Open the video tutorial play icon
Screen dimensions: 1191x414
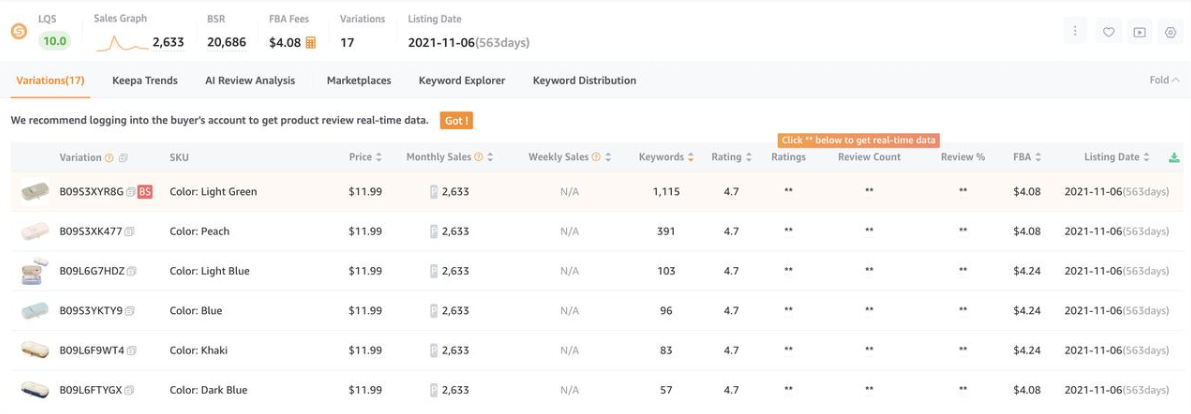coord(1139,32)
